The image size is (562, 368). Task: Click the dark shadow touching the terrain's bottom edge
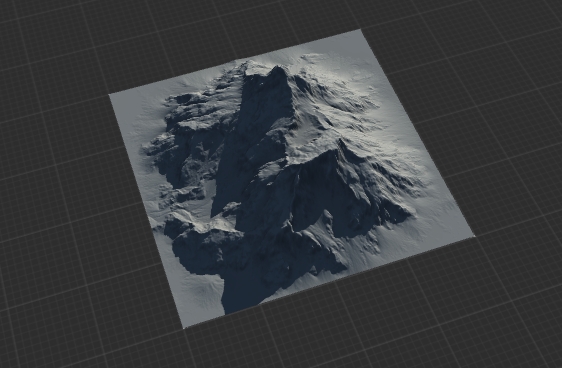[x=244, y=294]
